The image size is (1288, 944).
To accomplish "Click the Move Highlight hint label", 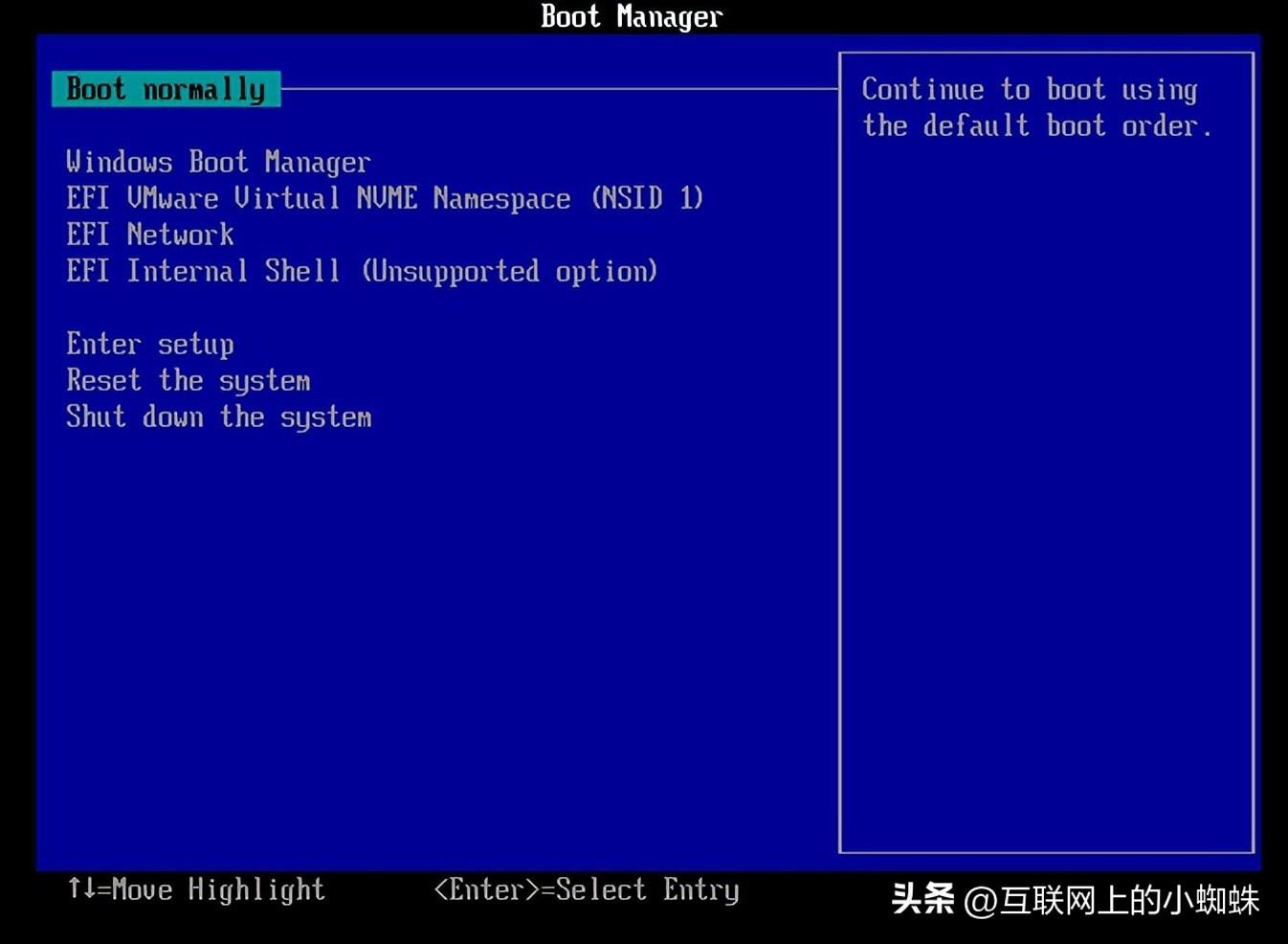I will [218, 889].
